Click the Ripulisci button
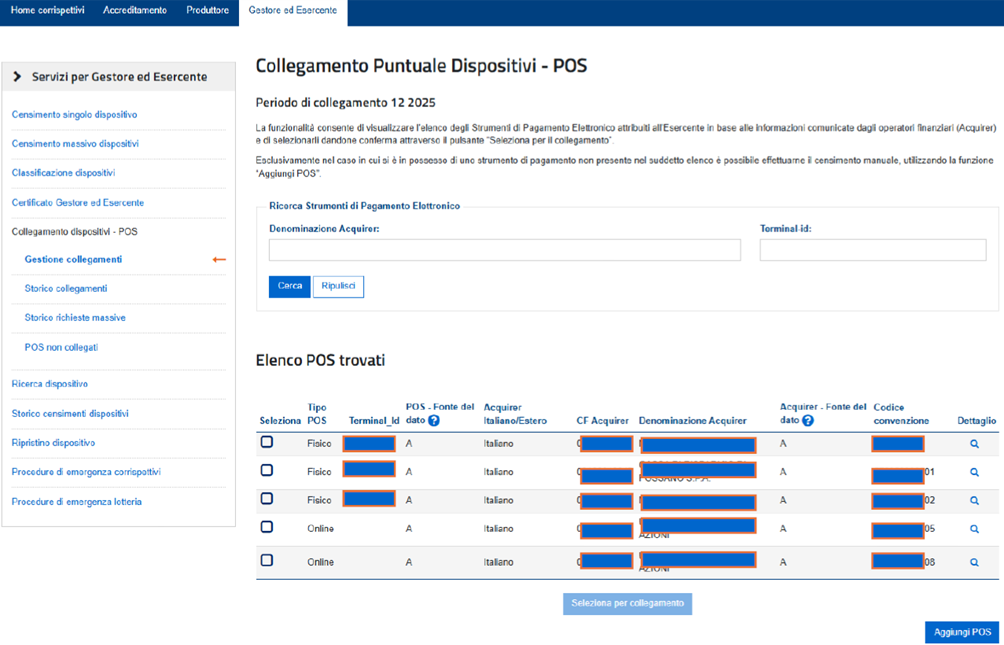Viewport: 1004px width, 645px height. pyautogui.click(x=338, y=286)
